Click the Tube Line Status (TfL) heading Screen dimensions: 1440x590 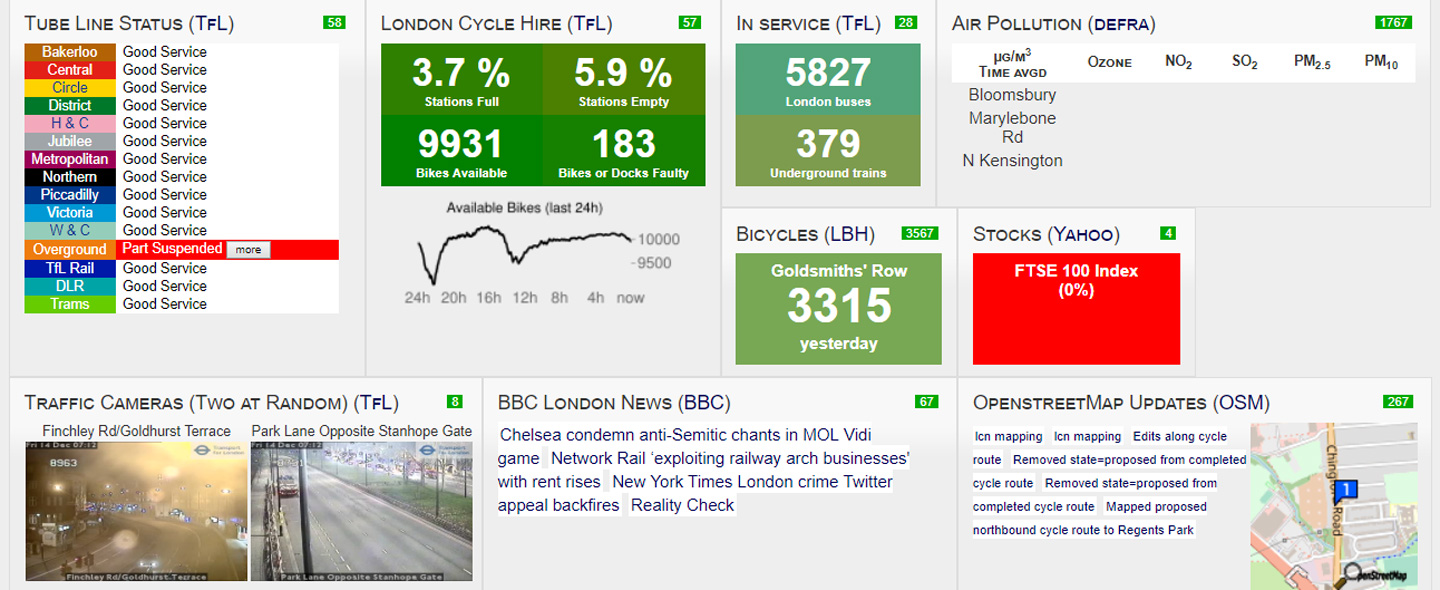[x=129, y=23]
